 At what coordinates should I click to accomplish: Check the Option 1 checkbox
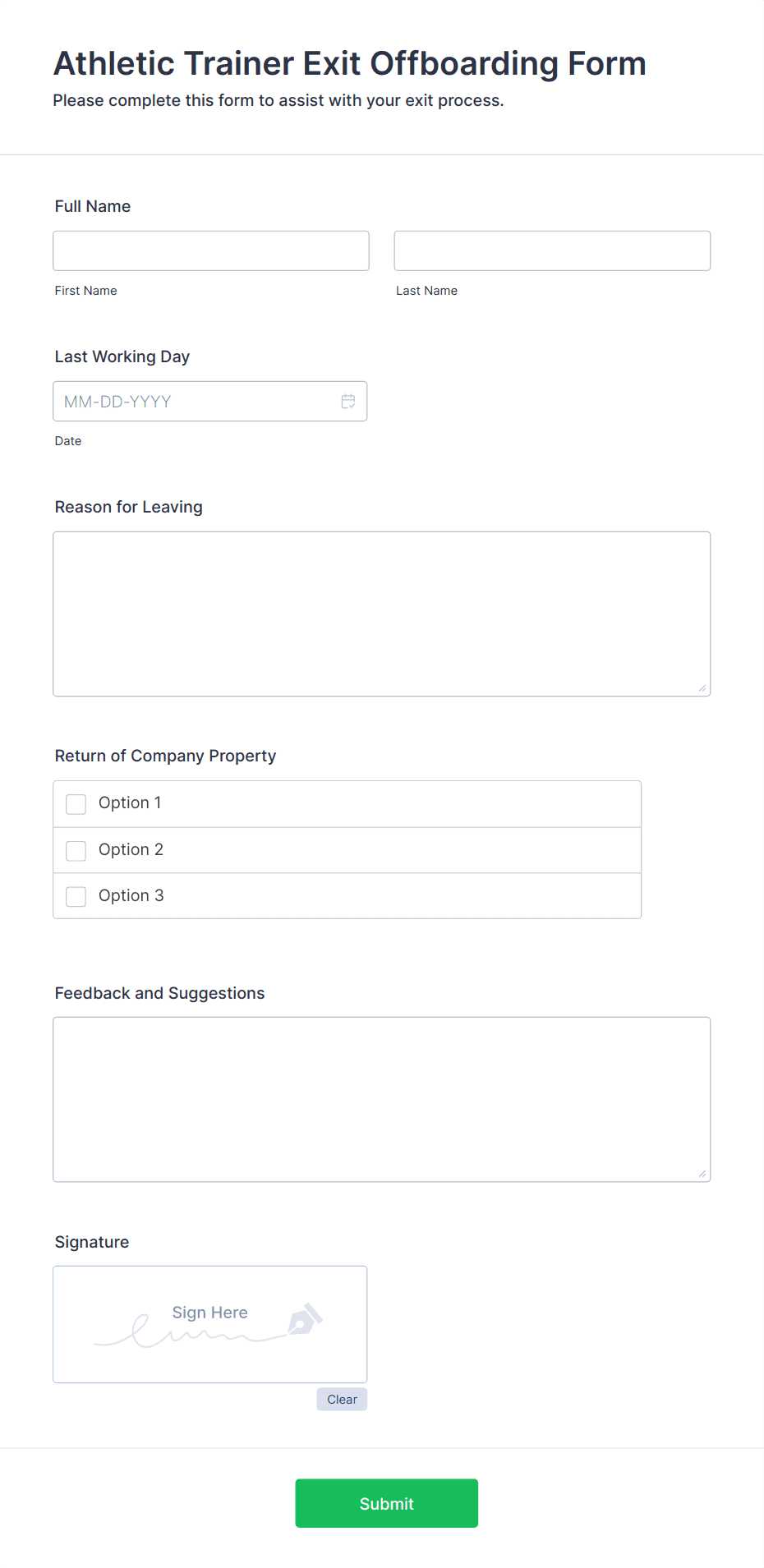(76, 804)
